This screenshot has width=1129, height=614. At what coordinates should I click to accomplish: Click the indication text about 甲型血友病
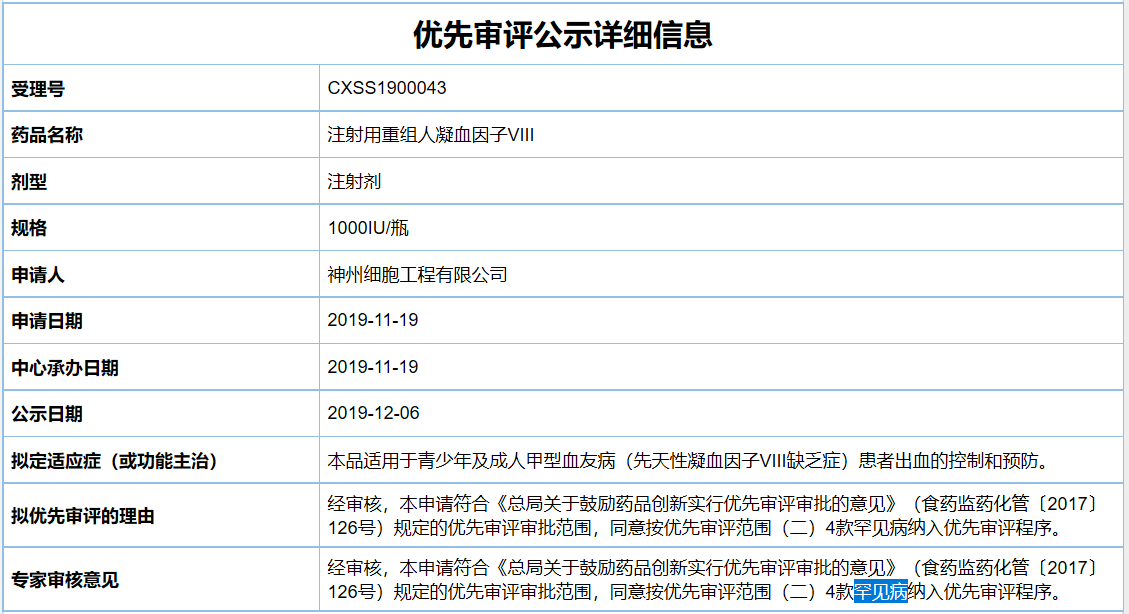click(x=689, y=461)
